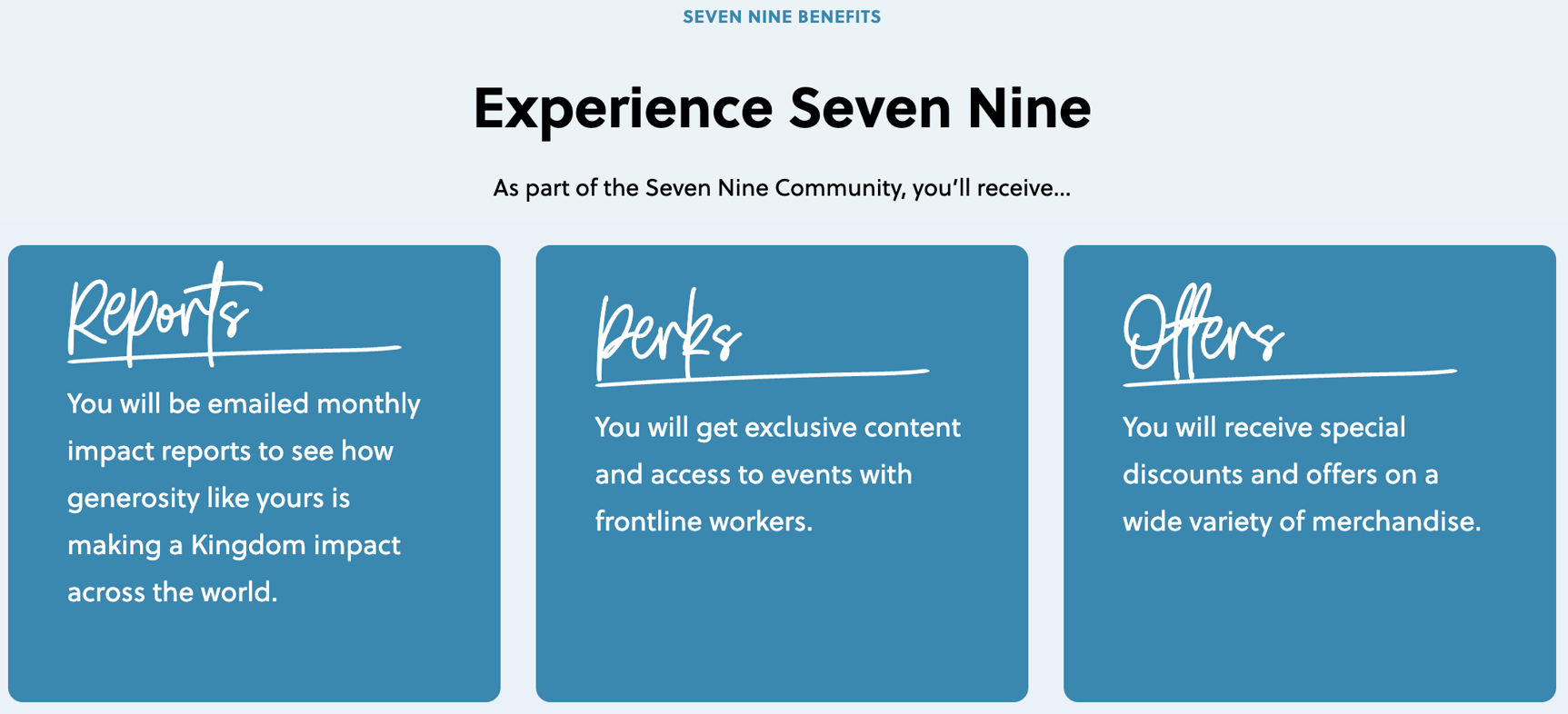Click the white underline beneath the Perks title

pyautogui.click(x=818, y=374)
